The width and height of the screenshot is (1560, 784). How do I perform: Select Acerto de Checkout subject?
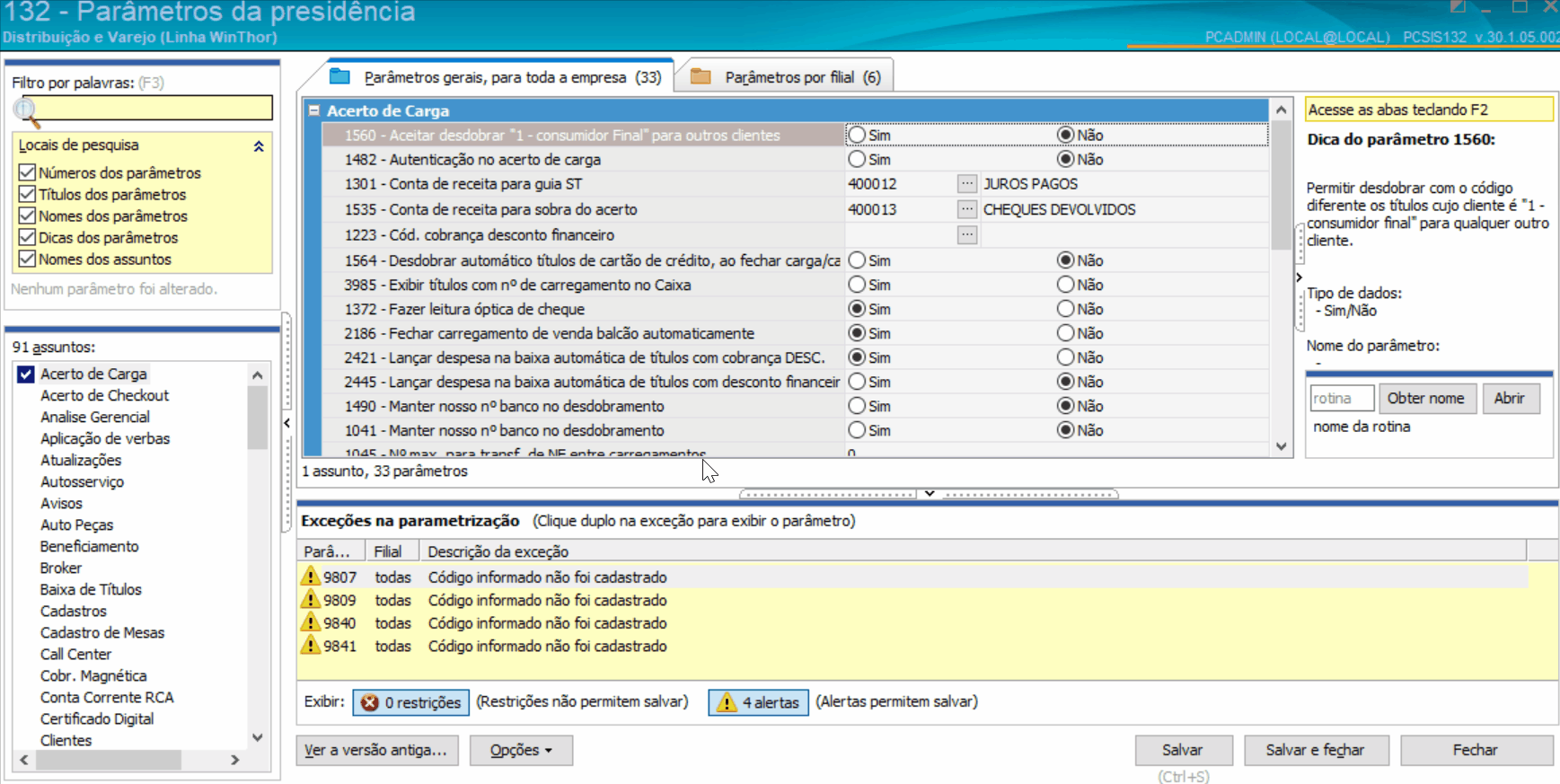(104, 396)
